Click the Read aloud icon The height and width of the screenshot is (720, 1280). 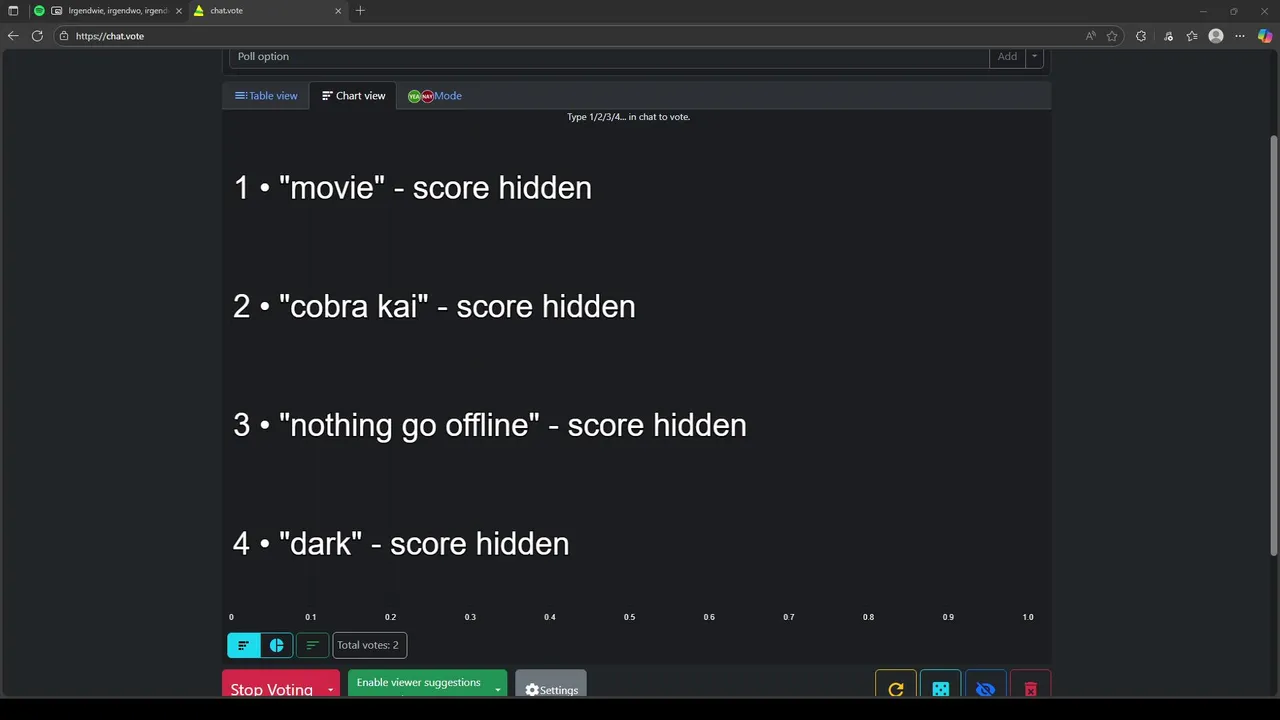[x=1090, y=36]
